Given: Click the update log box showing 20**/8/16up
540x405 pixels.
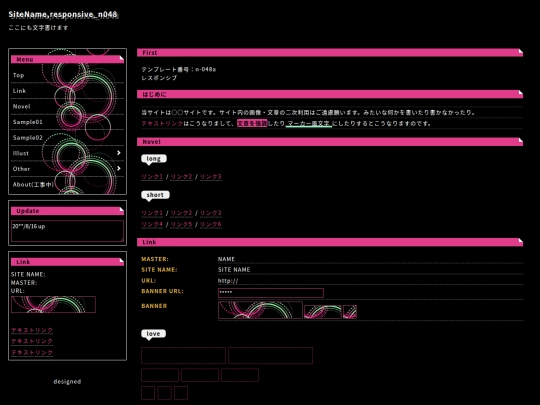Looking at the screenshot, I should click(67, 231).
